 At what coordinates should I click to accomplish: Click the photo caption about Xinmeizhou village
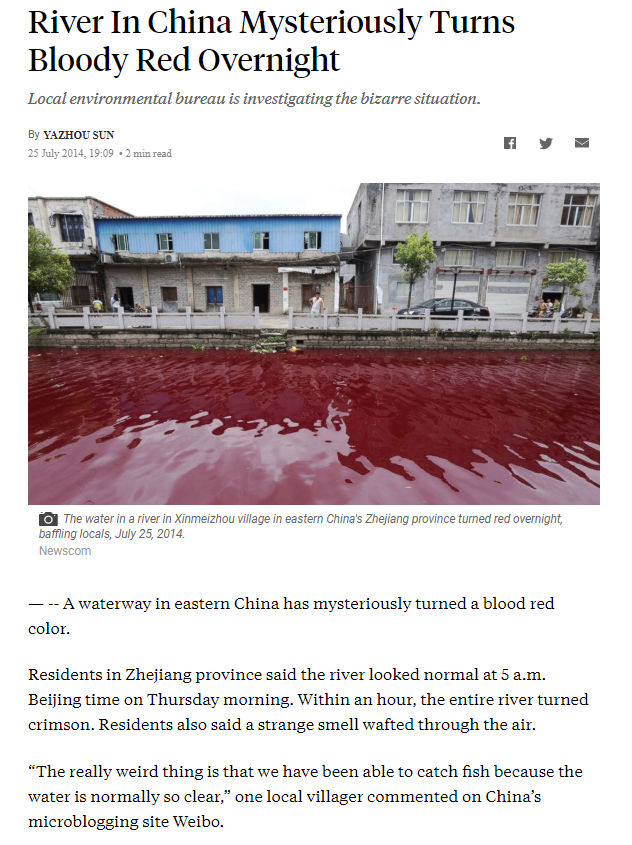[301, 527]
